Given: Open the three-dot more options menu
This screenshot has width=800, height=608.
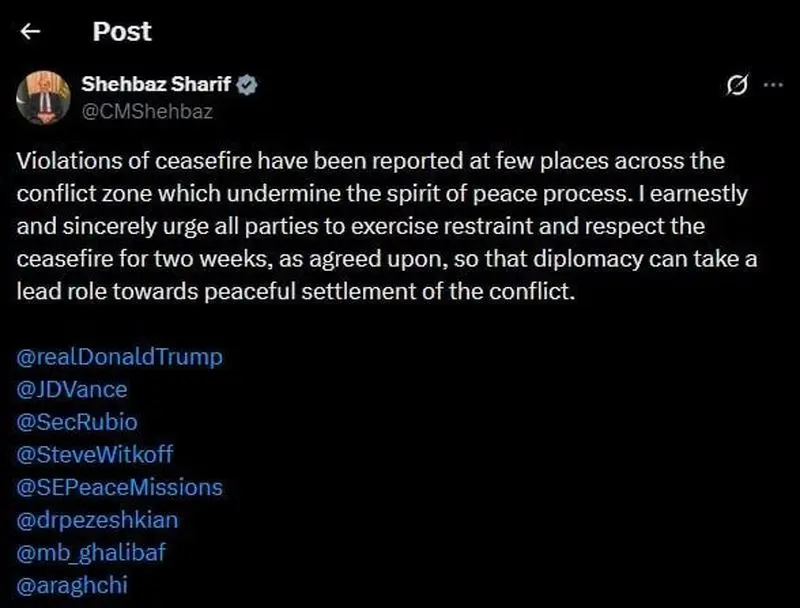Looking at the screenshot, I should (x=773, y=86).
